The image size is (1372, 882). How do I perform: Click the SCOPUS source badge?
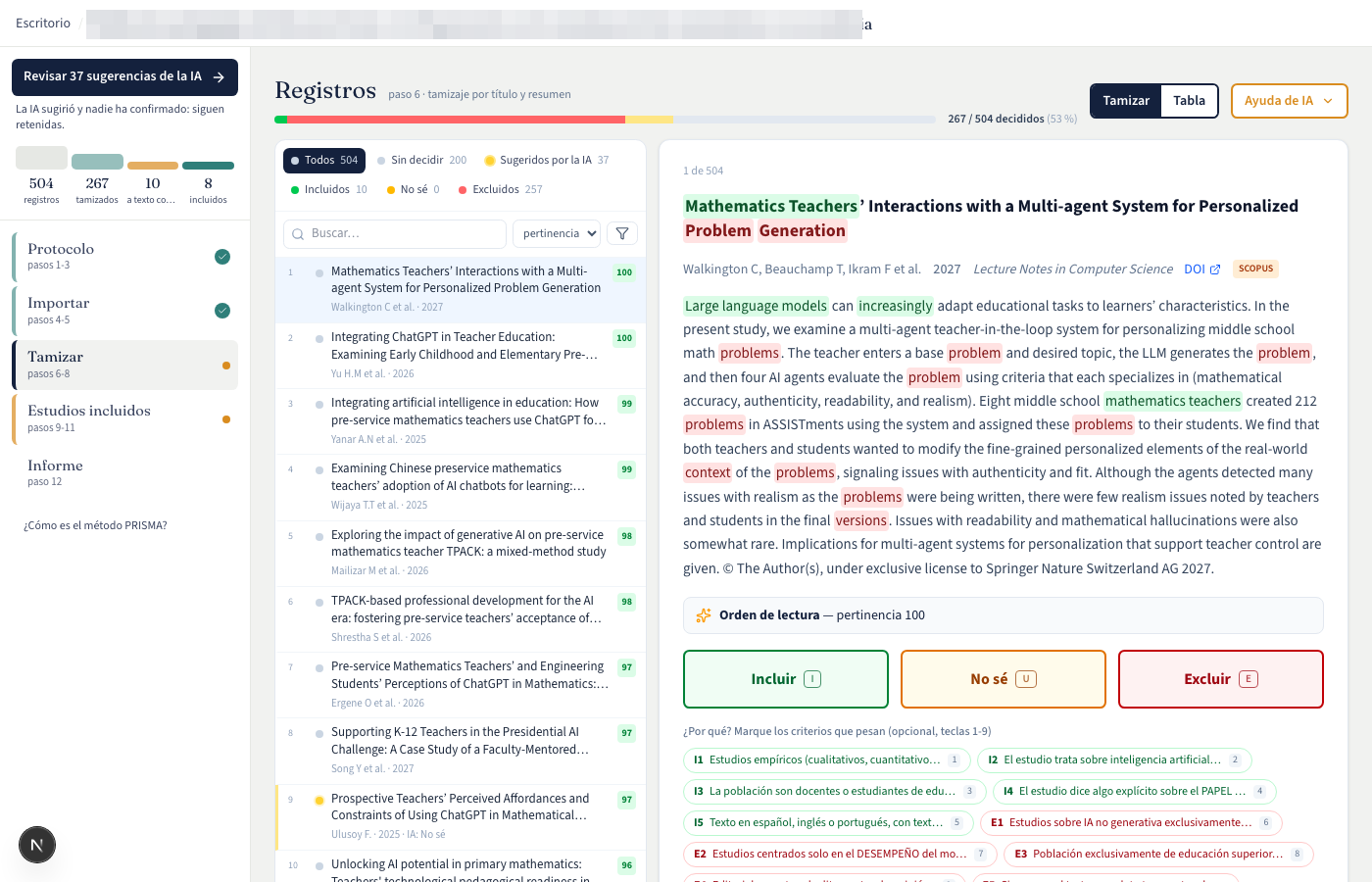(1255, 269)
